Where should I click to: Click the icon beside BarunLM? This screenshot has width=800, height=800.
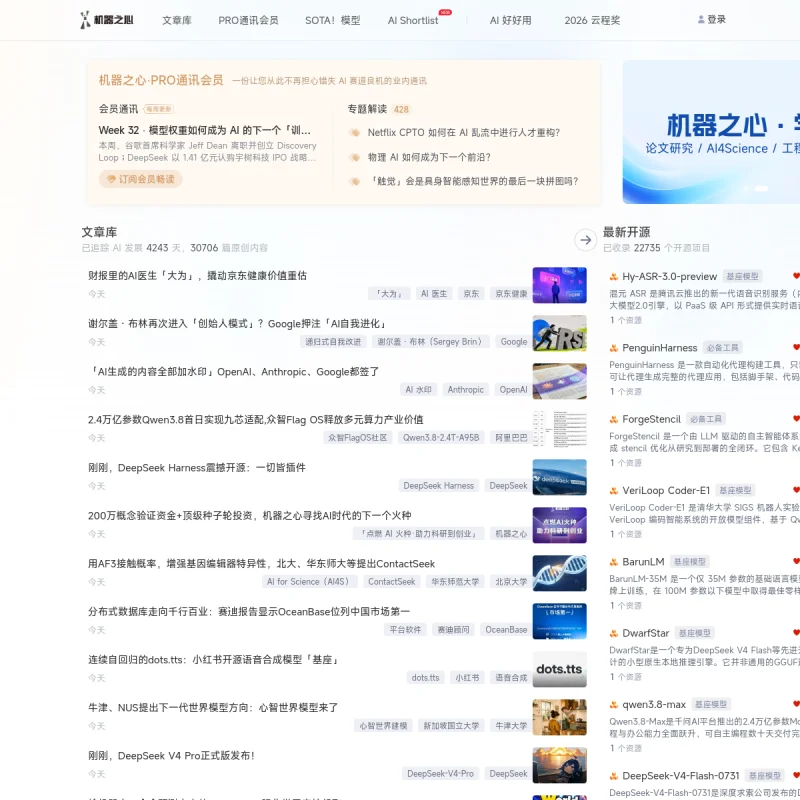click(x=614, y=562)
